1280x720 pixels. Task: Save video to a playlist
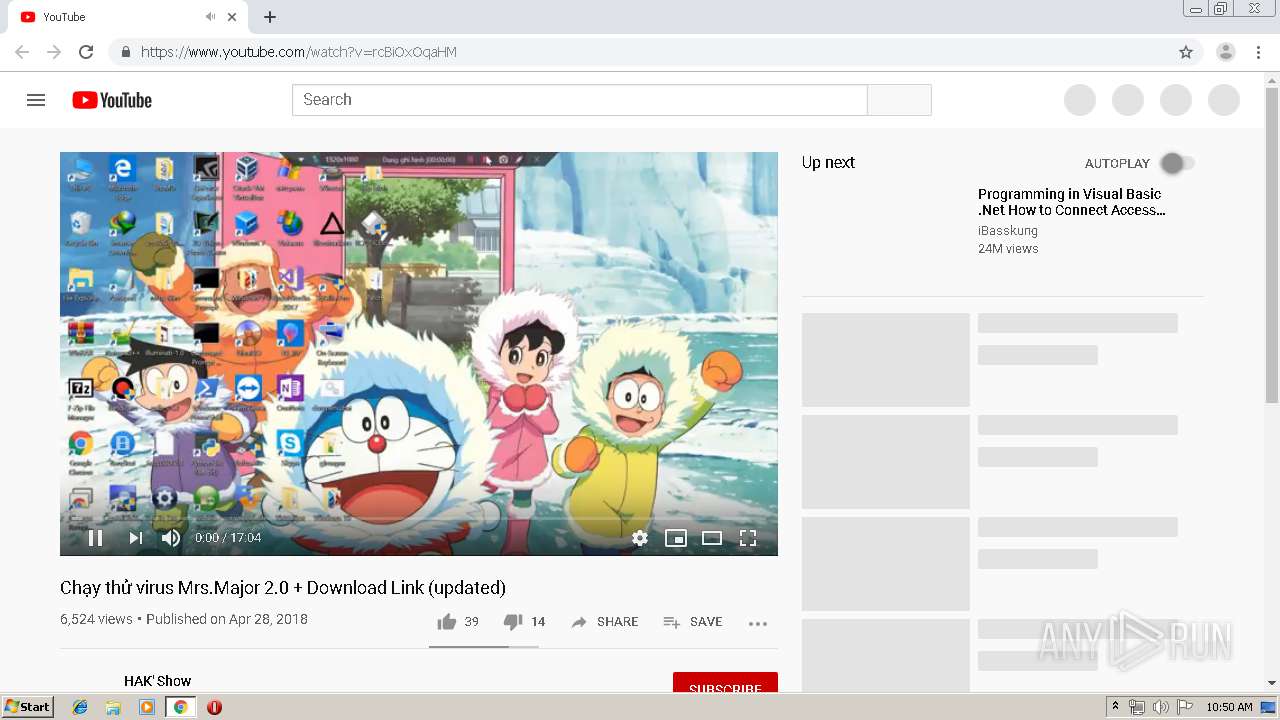[692, 622]
